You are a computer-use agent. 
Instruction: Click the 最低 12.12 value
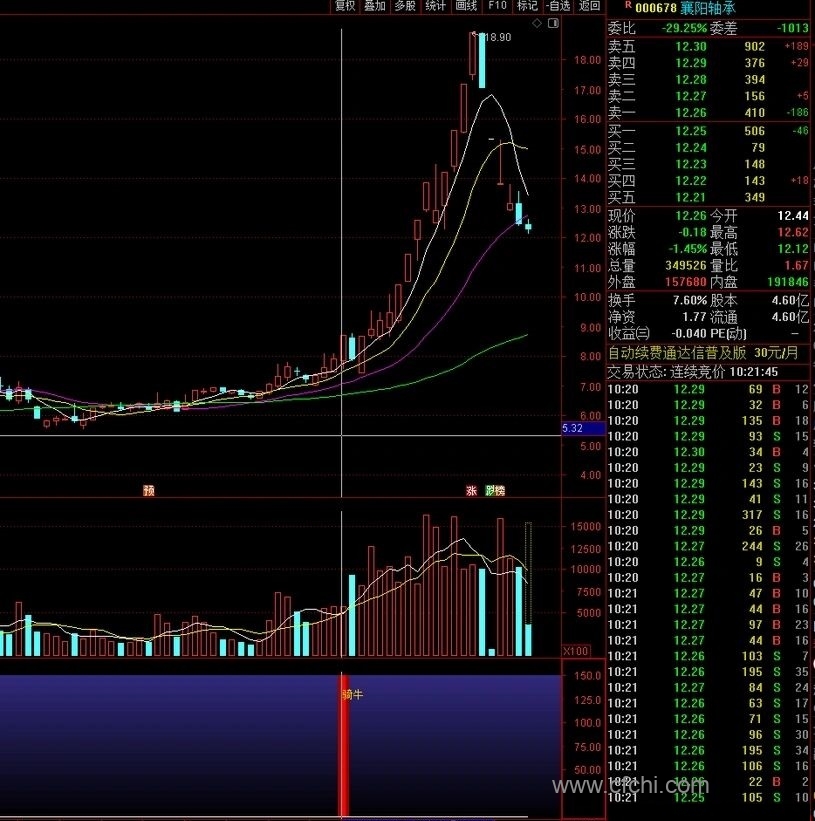click(x=792, y=249)
